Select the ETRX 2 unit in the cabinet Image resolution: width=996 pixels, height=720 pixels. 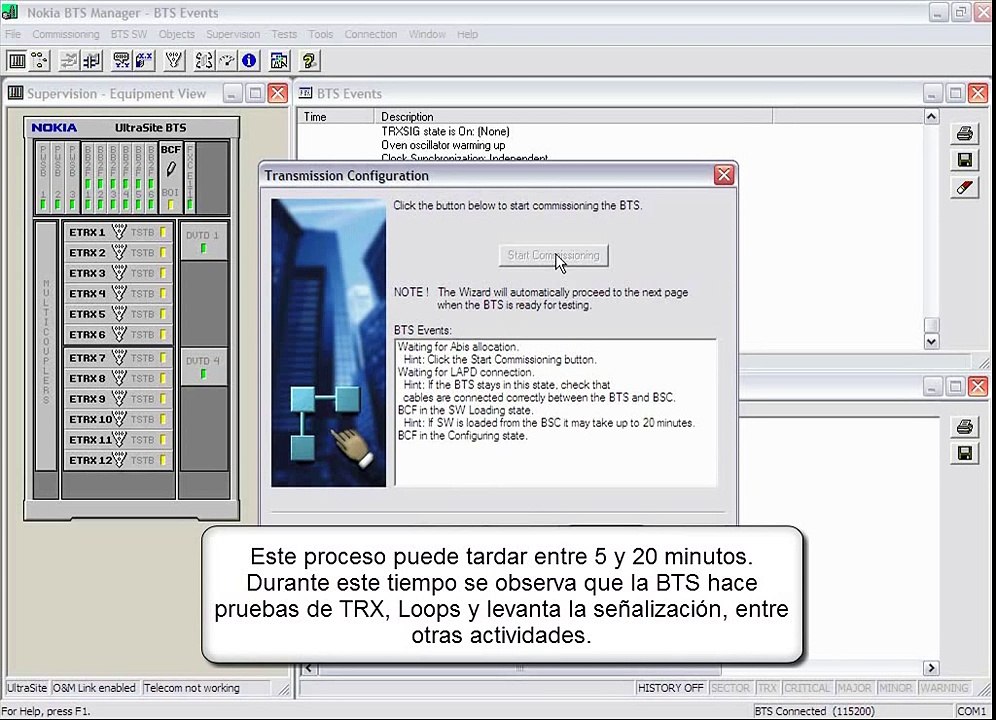[x=118, y=252]
